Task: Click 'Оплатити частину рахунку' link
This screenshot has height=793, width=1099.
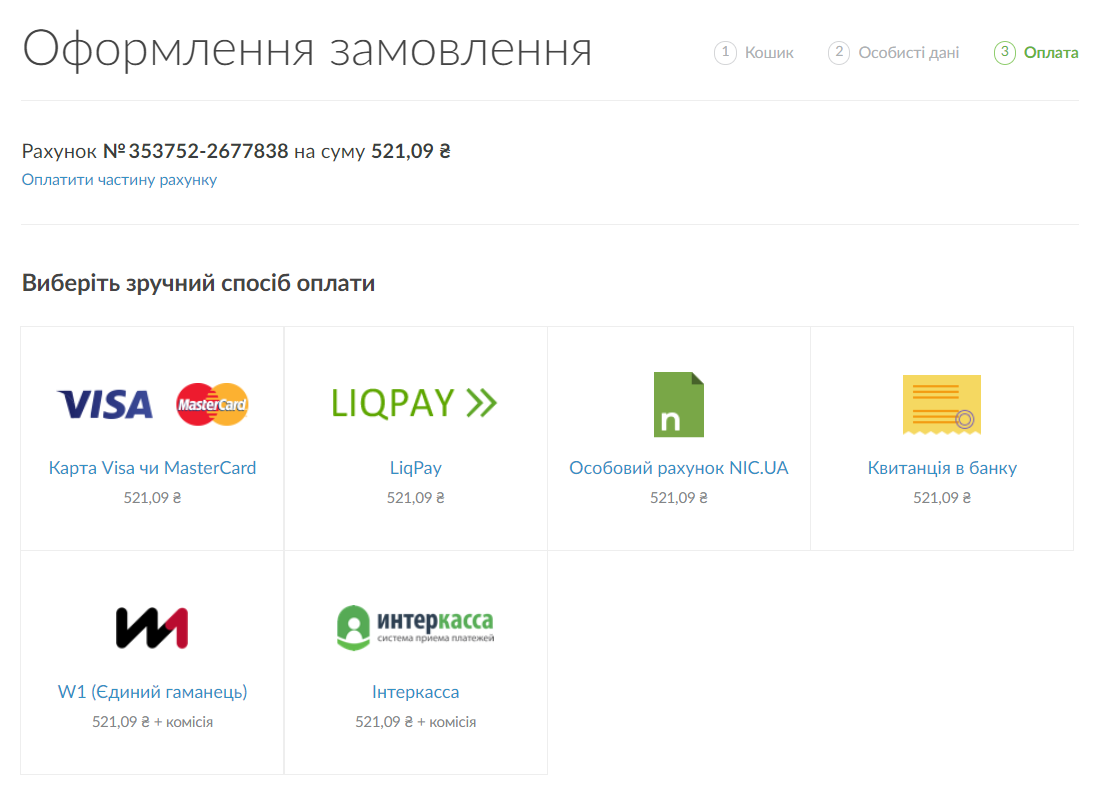Action: pos(119,180)
